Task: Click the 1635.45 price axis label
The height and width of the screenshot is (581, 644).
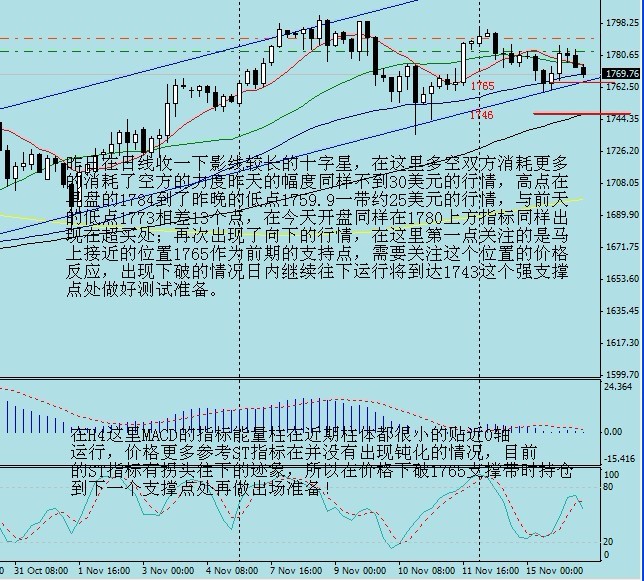Action: click(622, 310)
